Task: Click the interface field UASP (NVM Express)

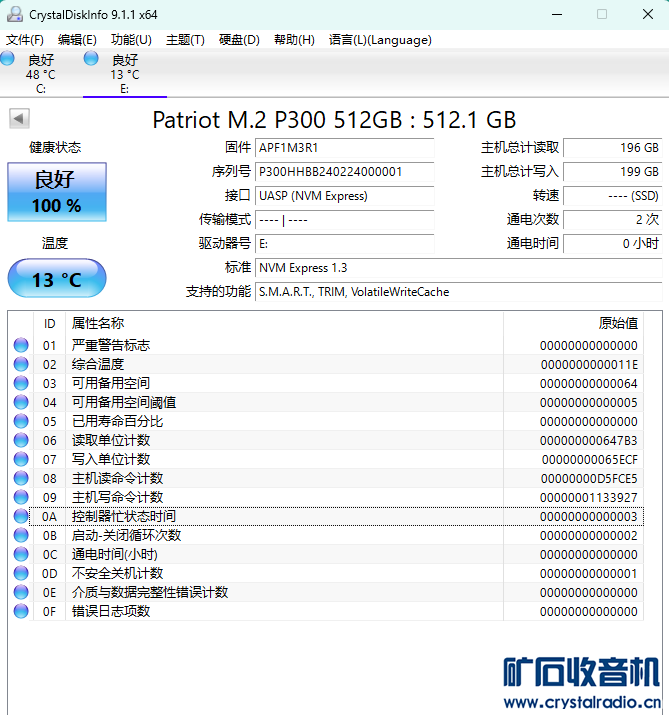Action: [345, 196]
